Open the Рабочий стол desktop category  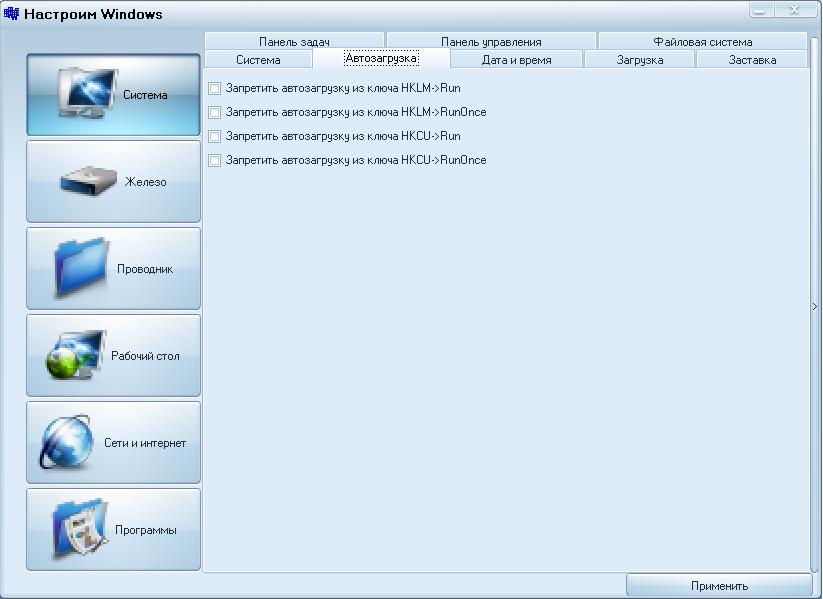[113, 356]
